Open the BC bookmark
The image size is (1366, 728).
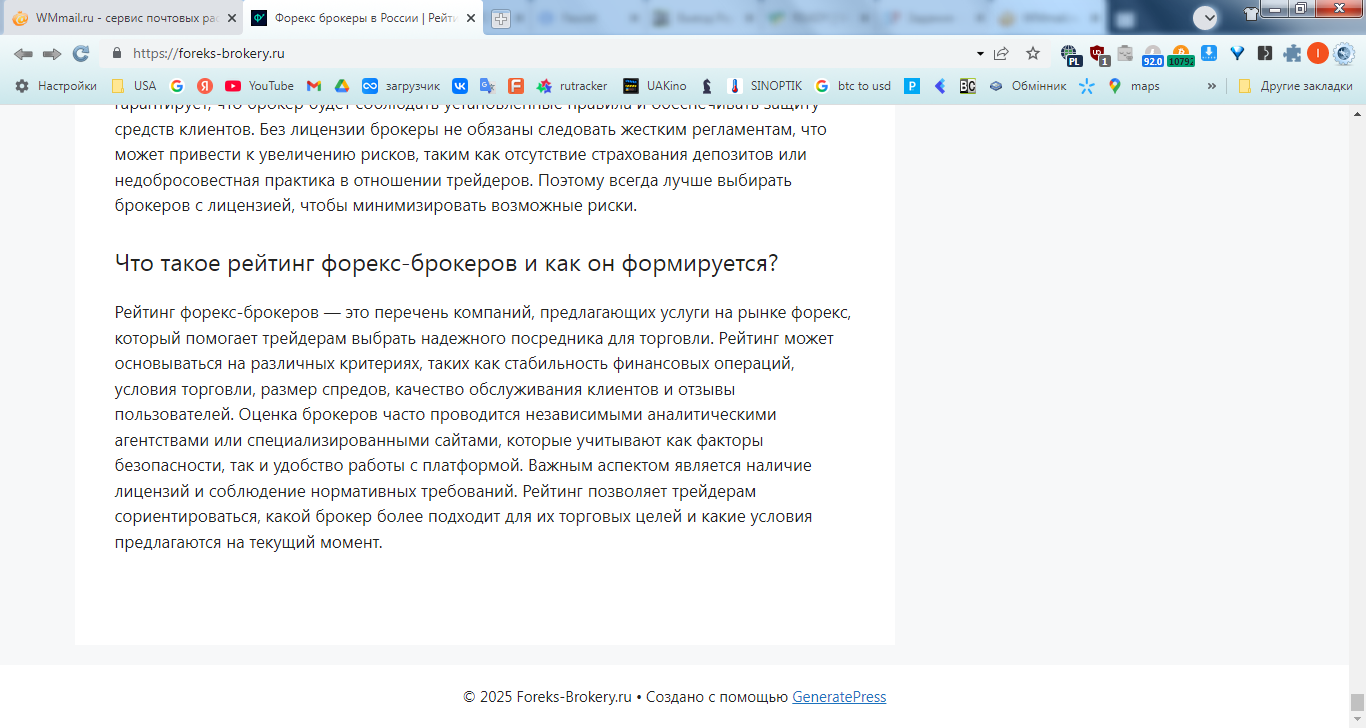click(968, 86)
